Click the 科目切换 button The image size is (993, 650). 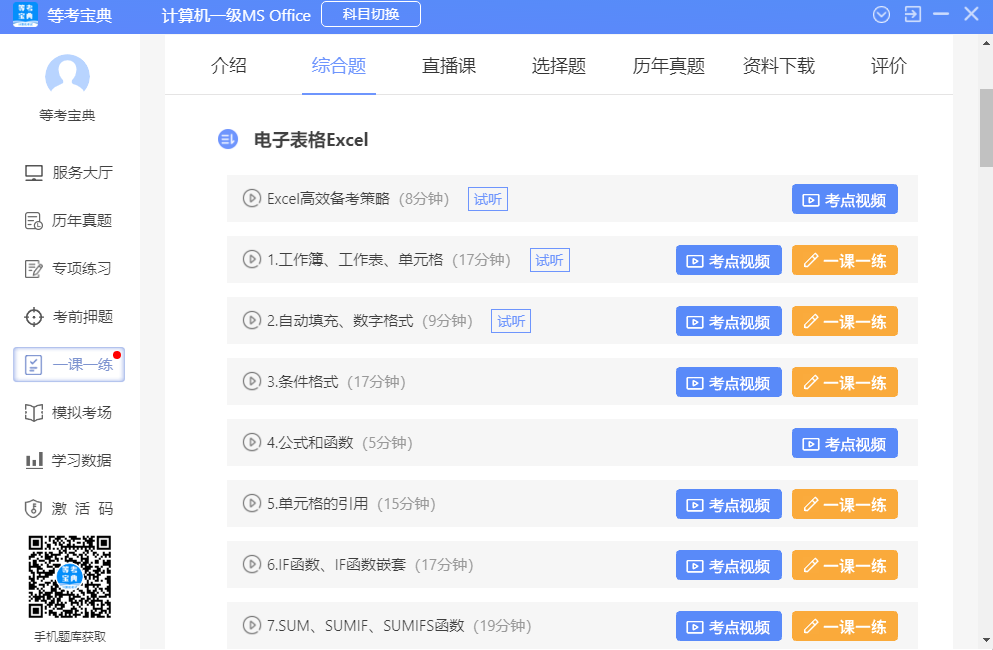pyautogui.click(x=370, y=15)
